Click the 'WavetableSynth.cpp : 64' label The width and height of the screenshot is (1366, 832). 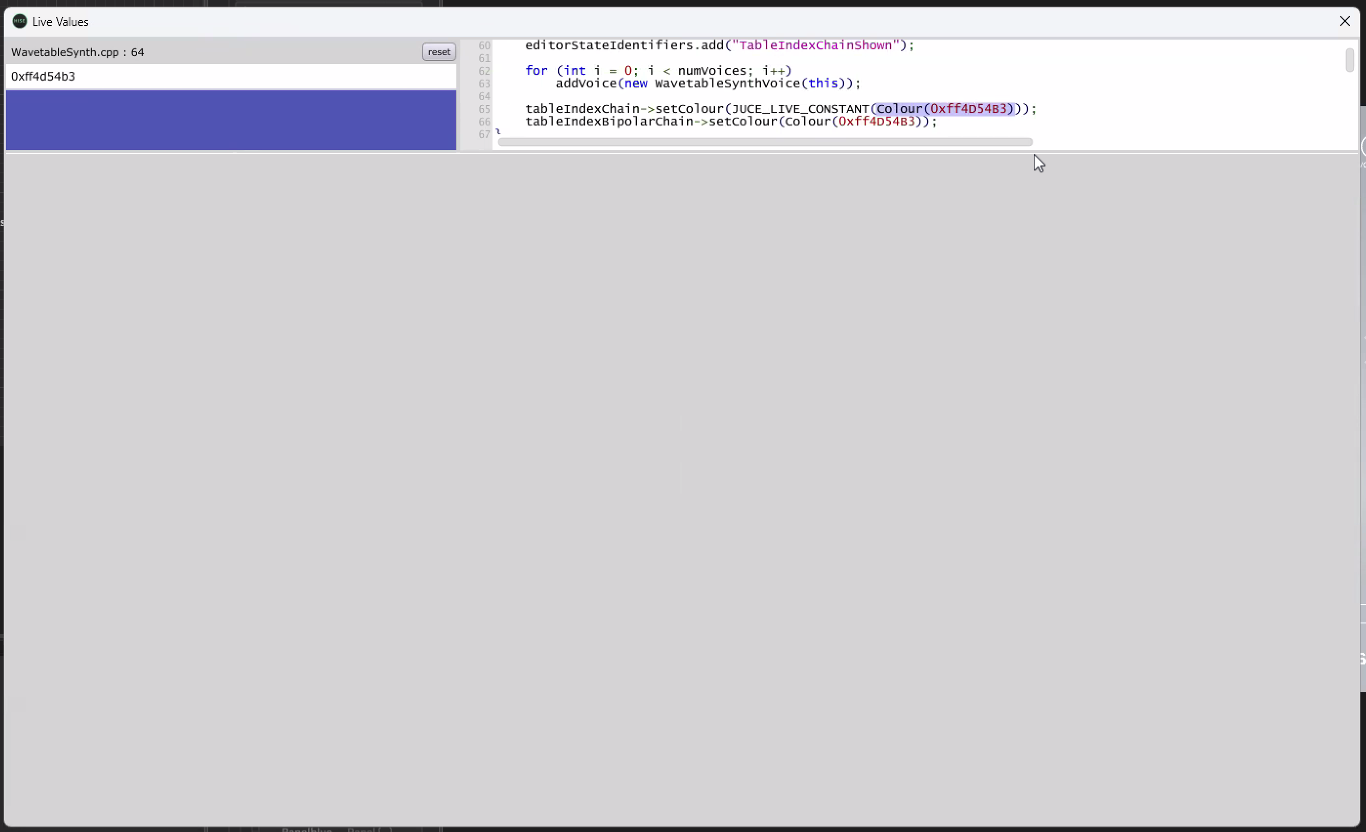tap(78, 52)
